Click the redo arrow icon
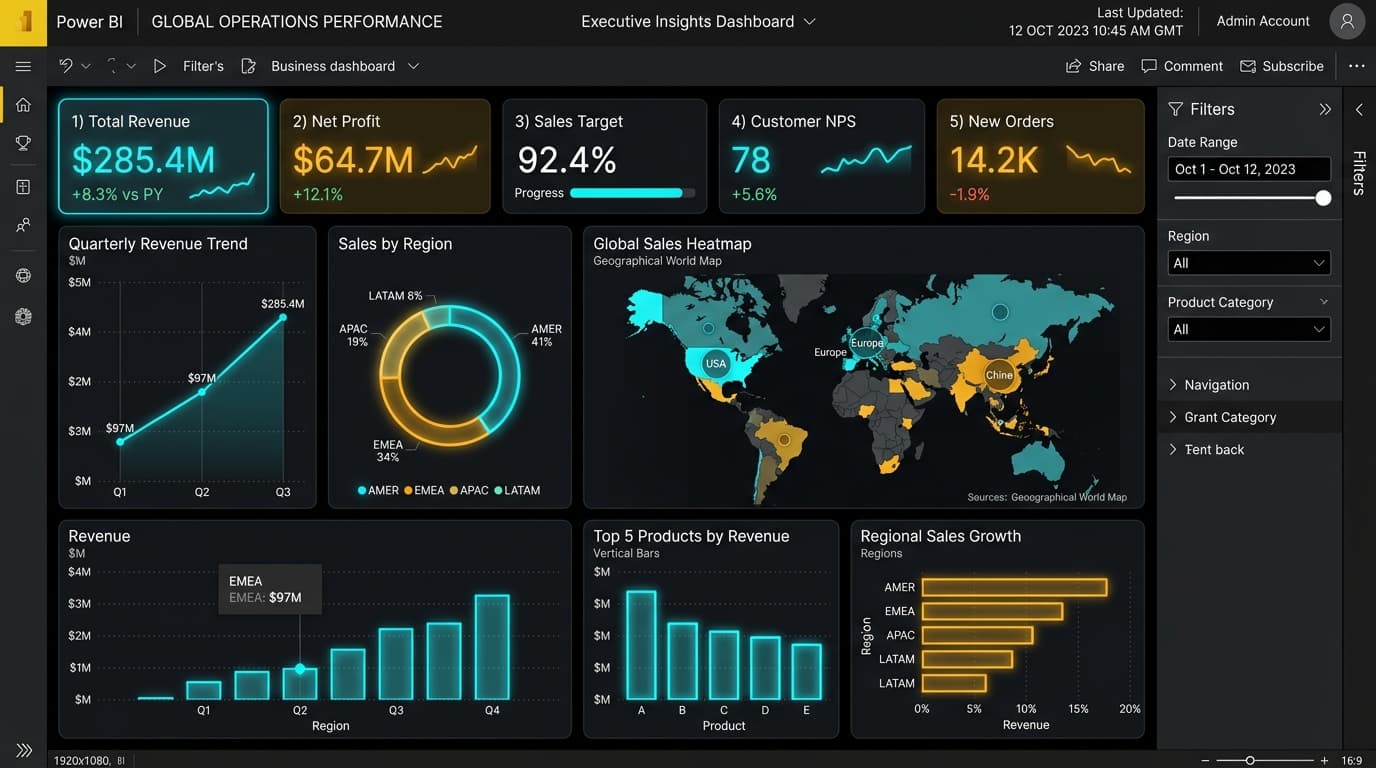Viewport: 1376px width, 768px height. [112, 66]
